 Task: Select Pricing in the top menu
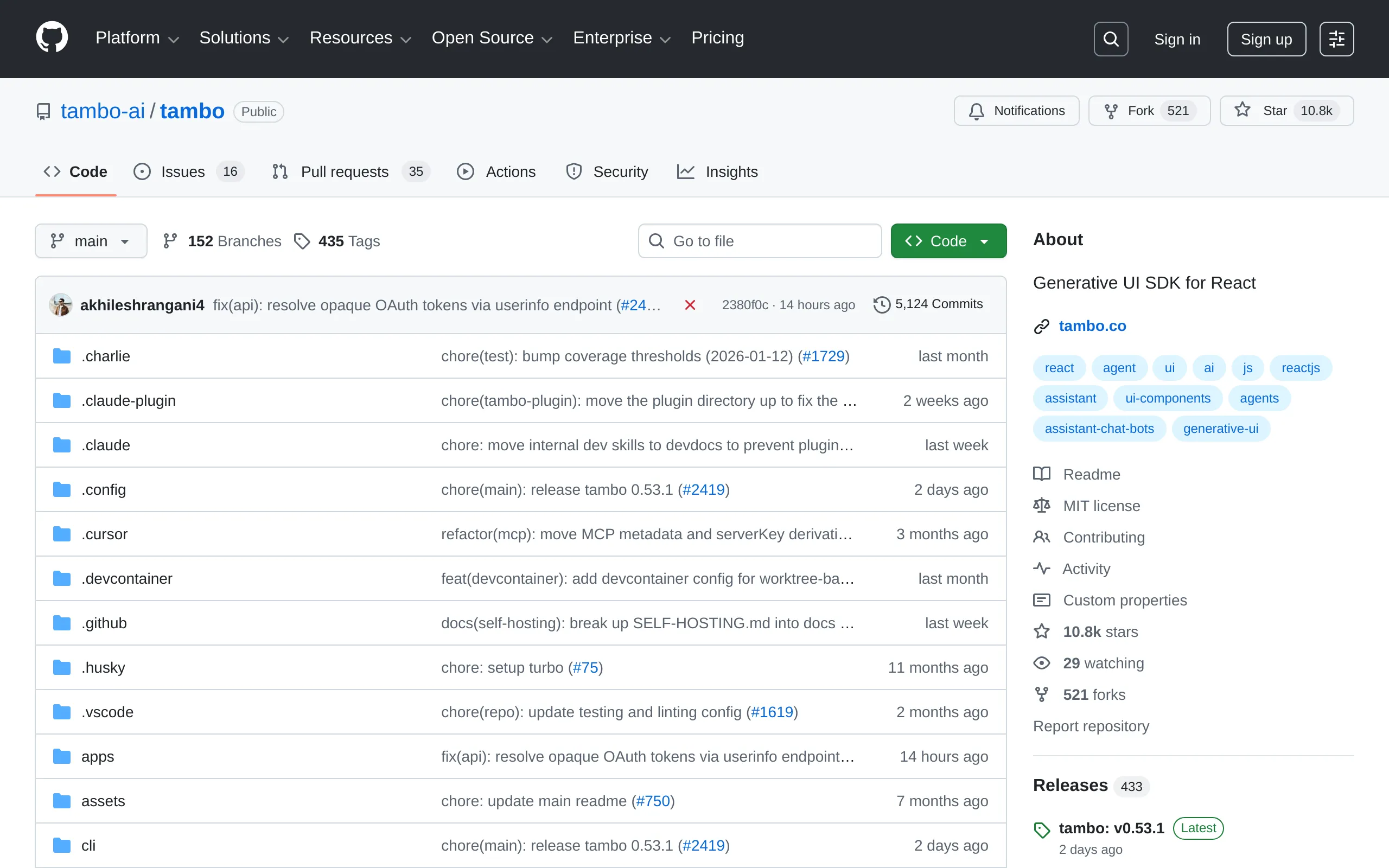point(717,37)
